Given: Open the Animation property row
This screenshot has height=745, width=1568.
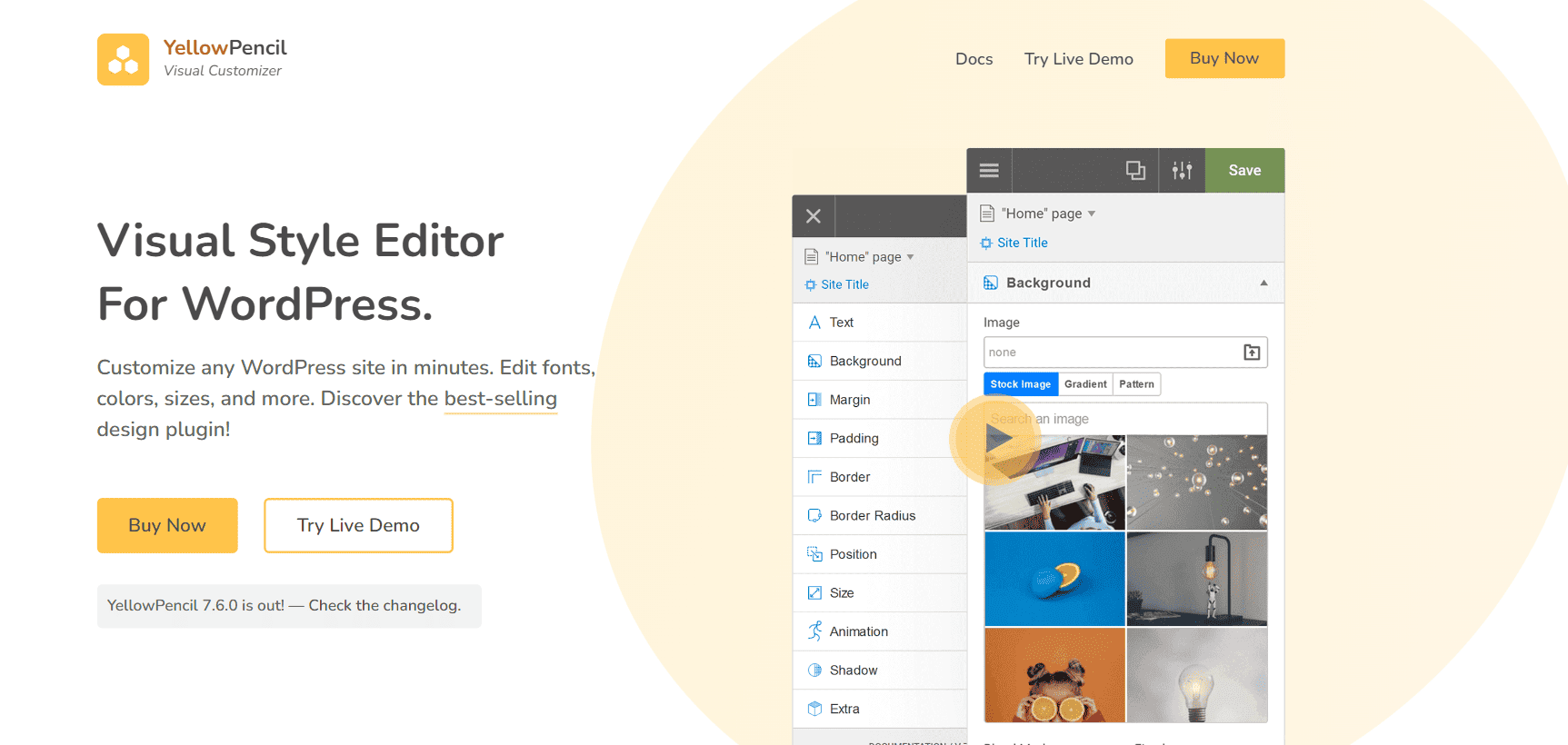Looking at the screenshot, I should [x=880, y=631].
